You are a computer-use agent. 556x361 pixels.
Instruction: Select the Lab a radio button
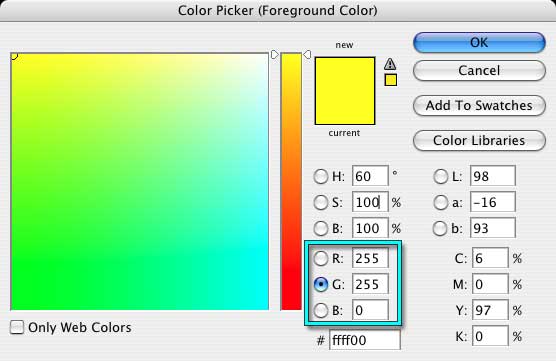click(x=440, y=202)
